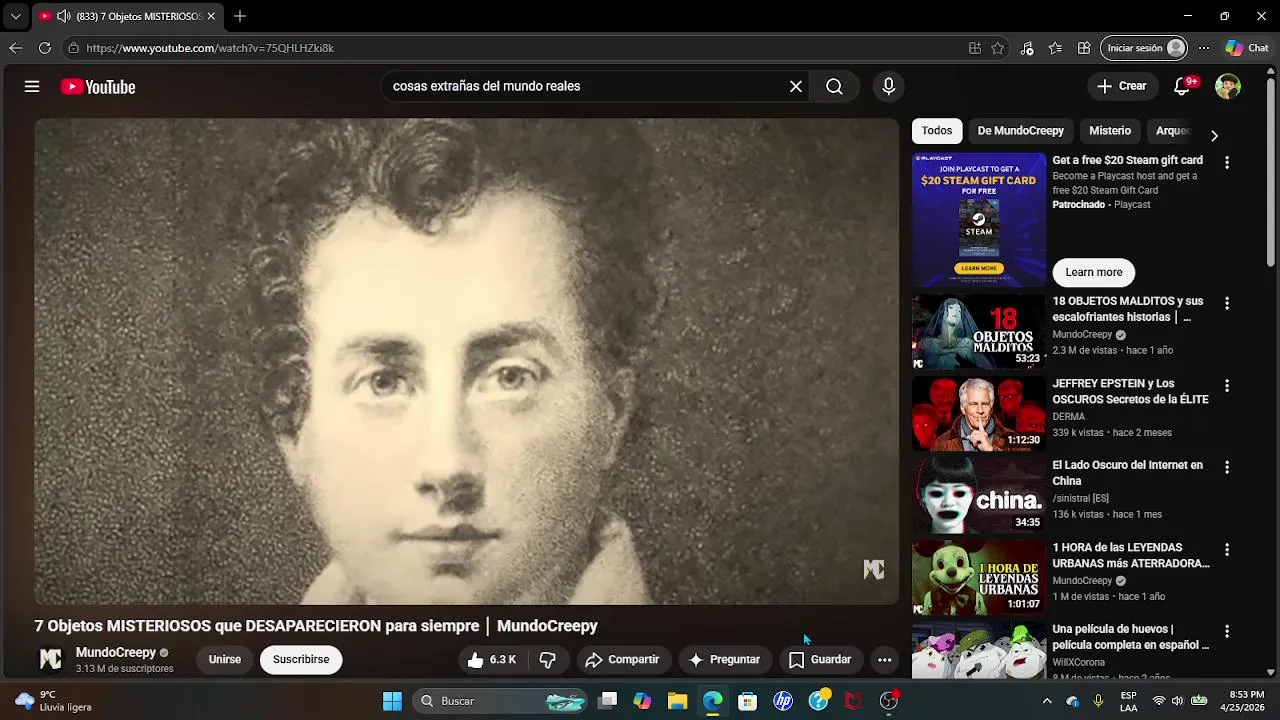Open Windows Start menu
Screen dimensions: 1280x720
(392, 701)
